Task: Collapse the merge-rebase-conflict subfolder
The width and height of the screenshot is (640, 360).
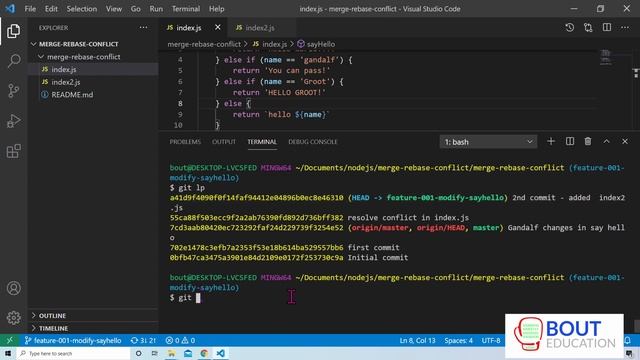Action: pyautogui.click(x=93, y=57)
